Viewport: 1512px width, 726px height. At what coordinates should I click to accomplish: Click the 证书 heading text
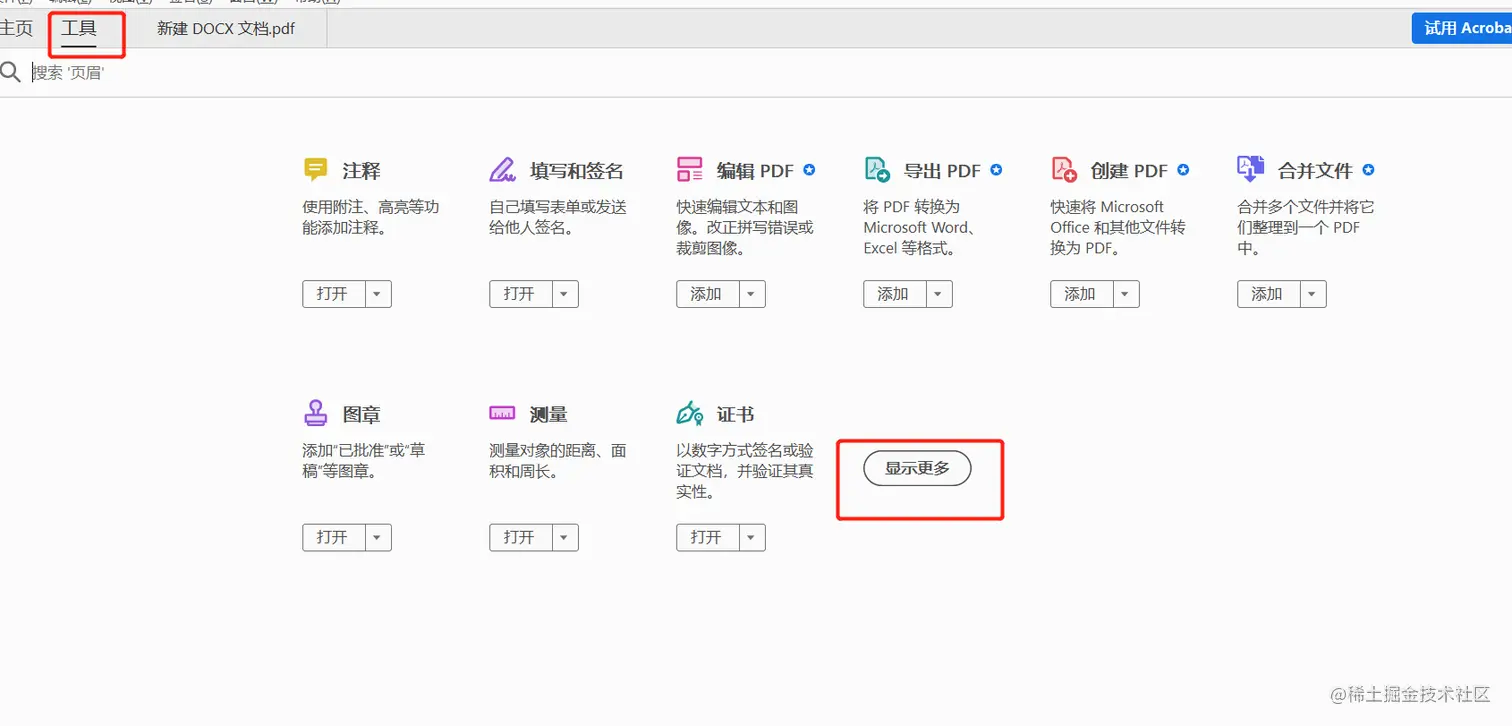click(x=735, y=414)
